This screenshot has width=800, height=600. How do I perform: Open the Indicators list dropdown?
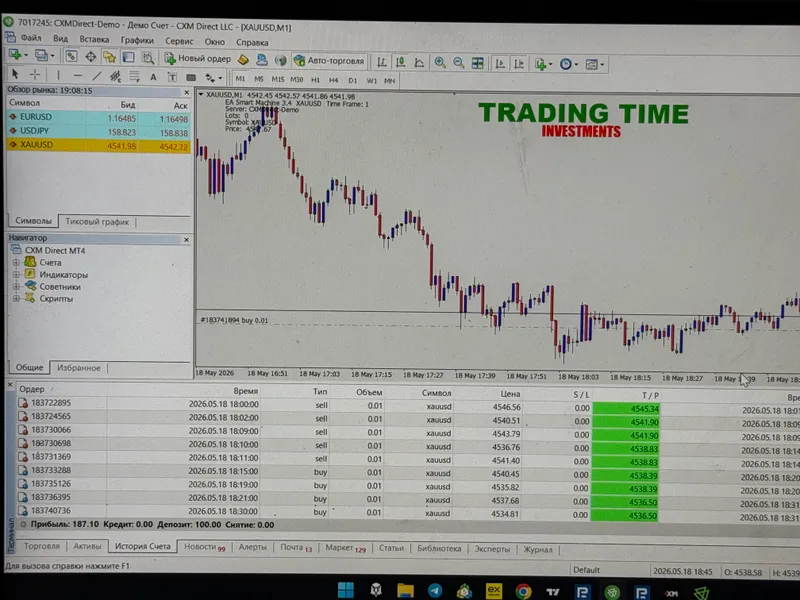point(543,64)
